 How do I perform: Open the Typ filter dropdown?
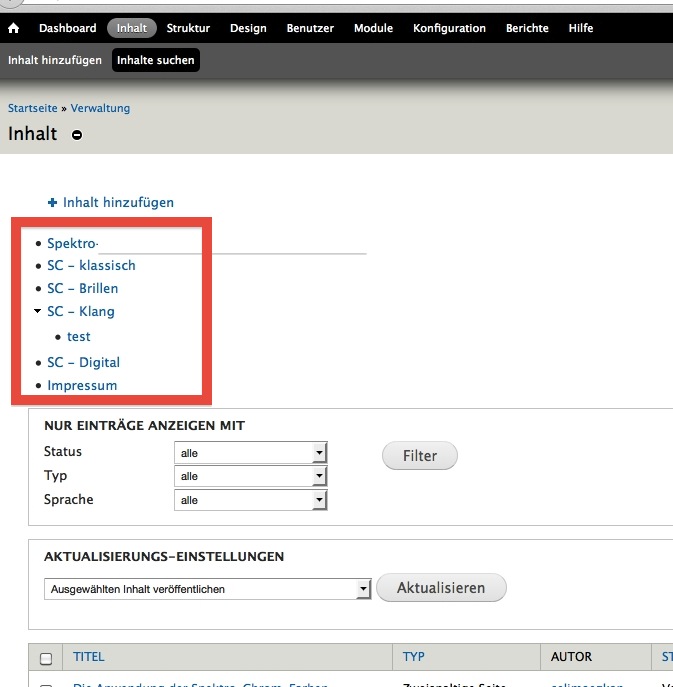click(x=251, y=477)
